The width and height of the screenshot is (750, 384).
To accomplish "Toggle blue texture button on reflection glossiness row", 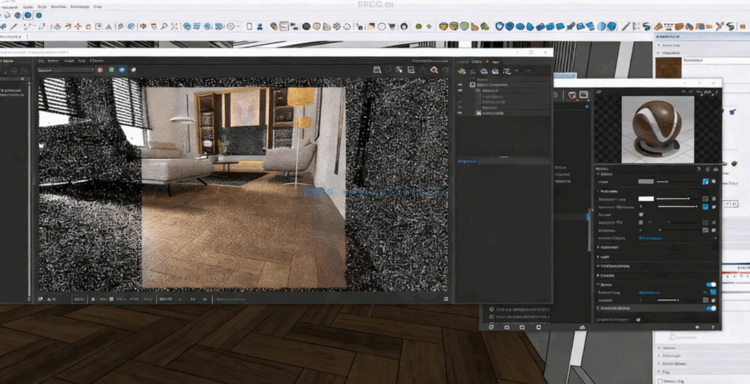I will (x=706, y=207).
